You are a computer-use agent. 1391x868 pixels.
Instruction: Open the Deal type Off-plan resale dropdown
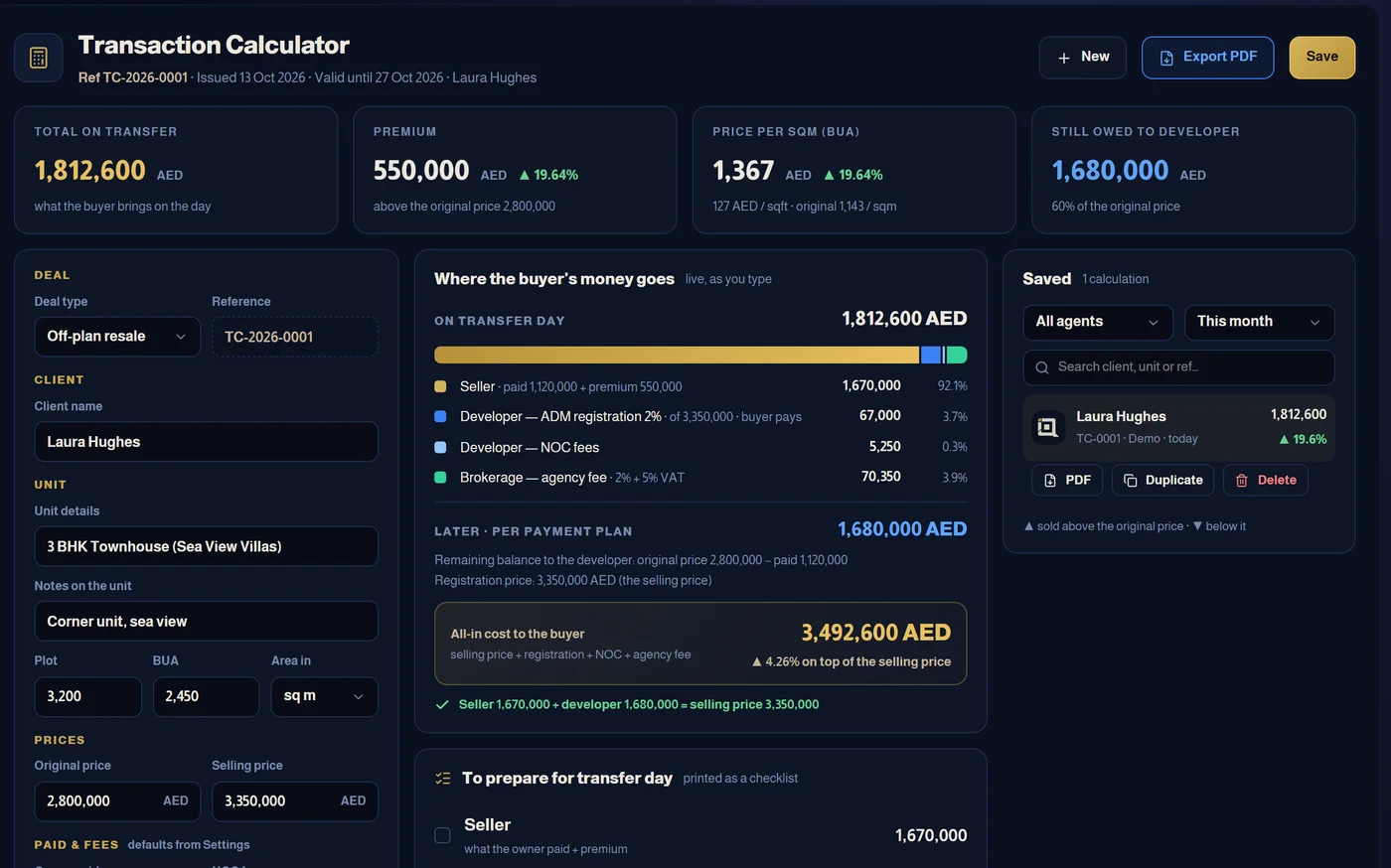pyautogui.click(x=117, y=337)
